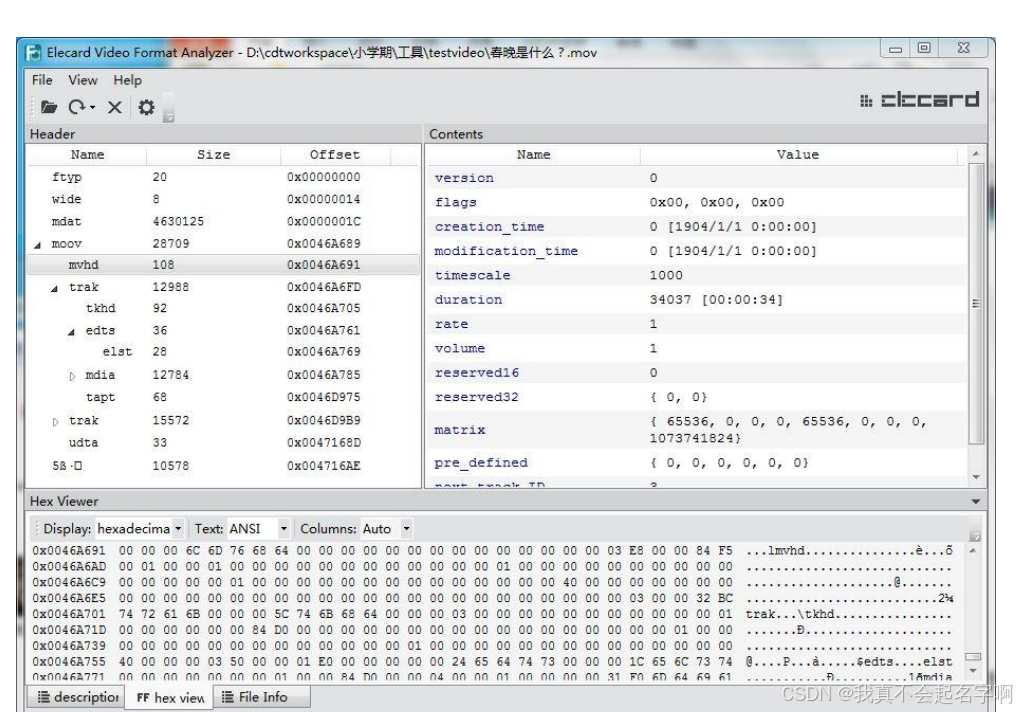
Task: Maximize the Elecard analyzer window
Action: pos(924,49)
